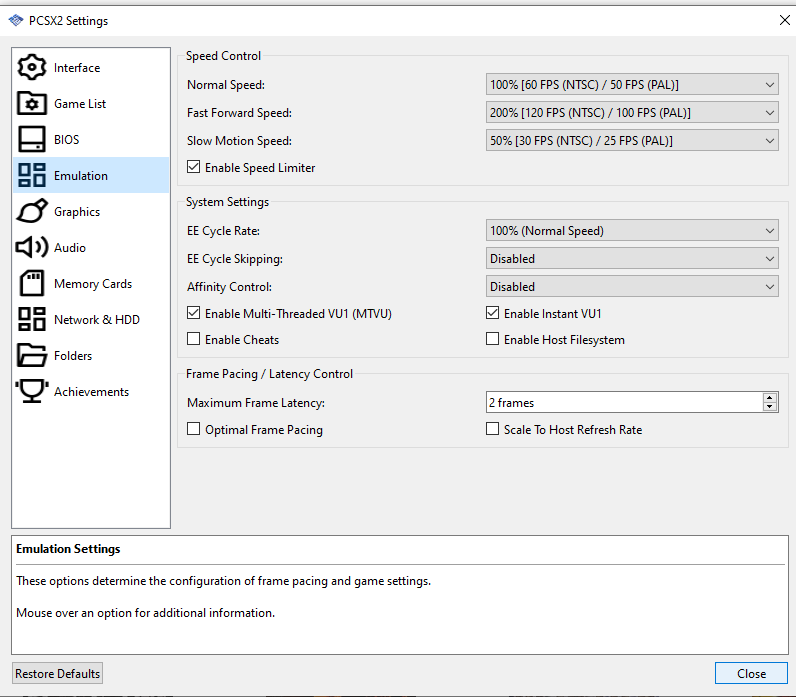
Task: Click Restore Defaults button
Action: pyautogui.click(x=57, y=673)
